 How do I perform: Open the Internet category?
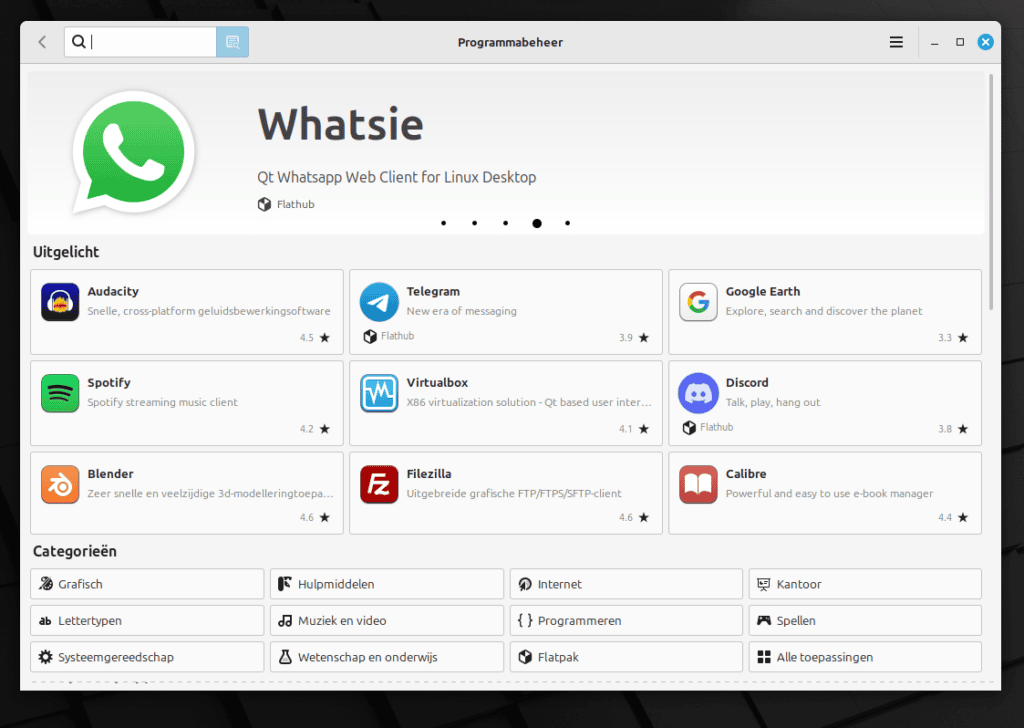click(x=626, y=584)
